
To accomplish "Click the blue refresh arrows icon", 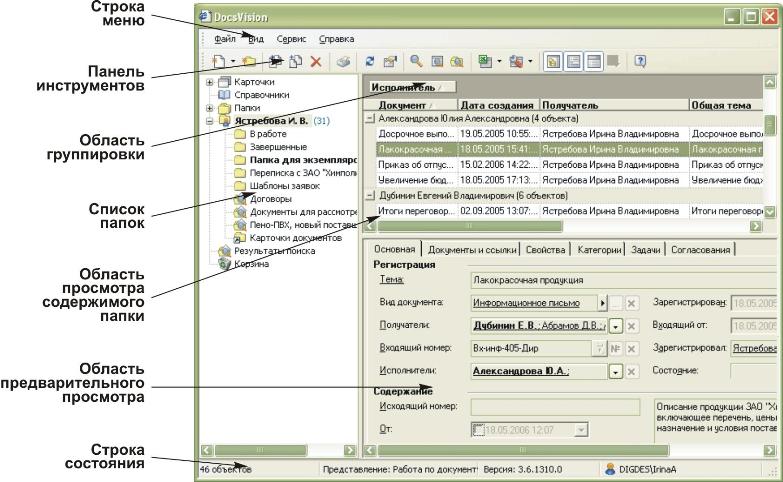I will 370,61.
